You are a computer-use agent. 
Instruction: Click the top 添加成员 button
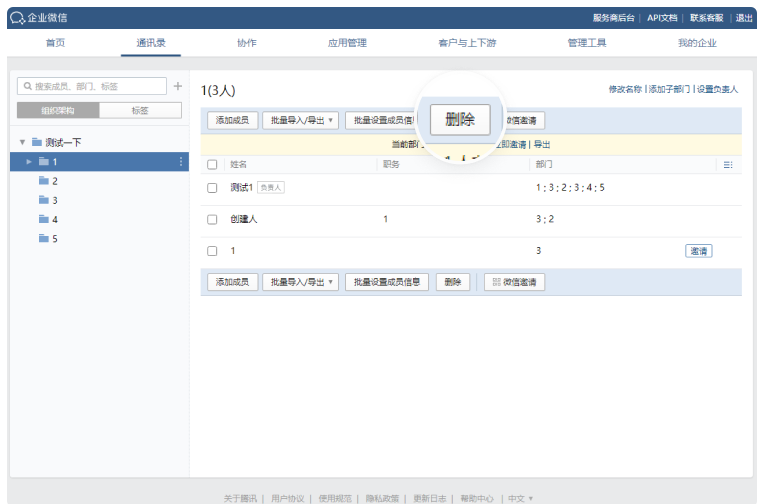[x=231, y=120]
